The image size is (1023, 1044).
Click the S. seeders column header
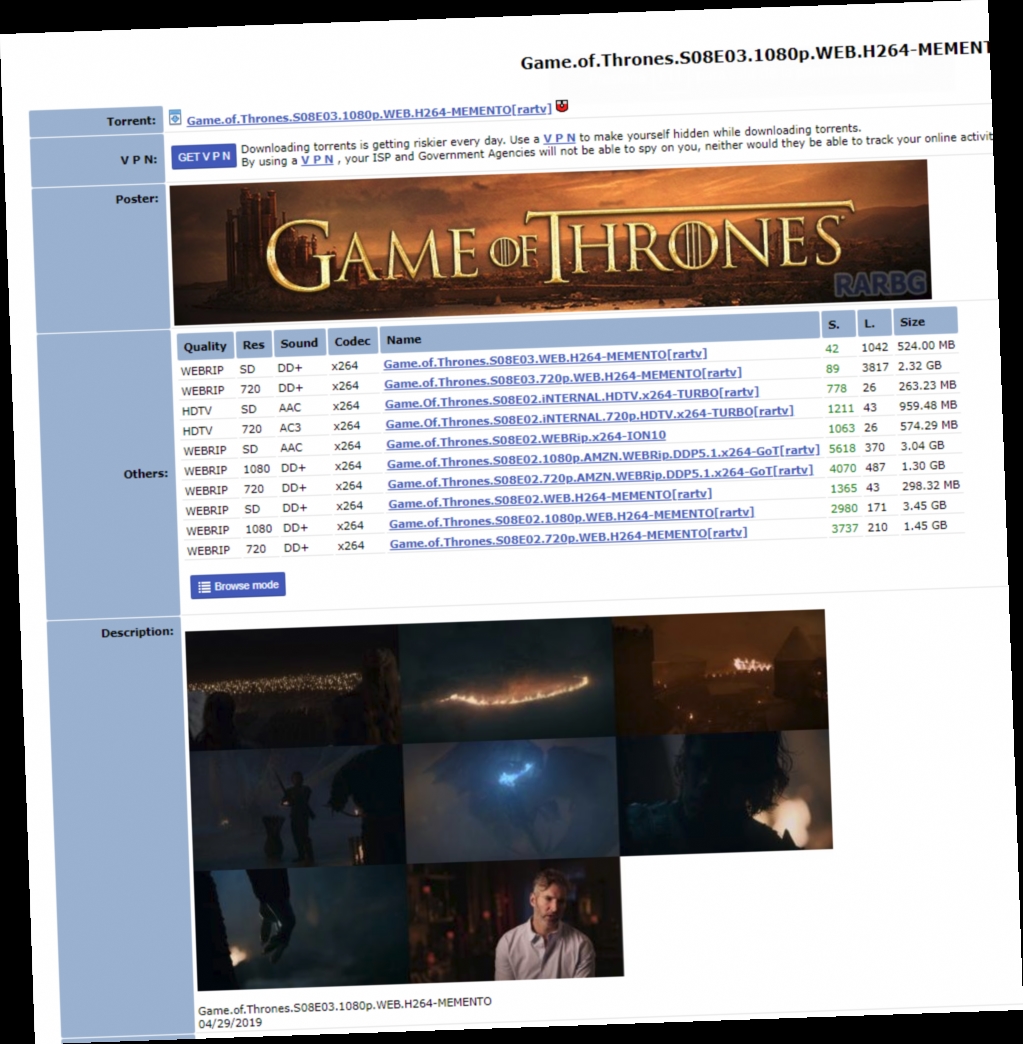point(837,324)
